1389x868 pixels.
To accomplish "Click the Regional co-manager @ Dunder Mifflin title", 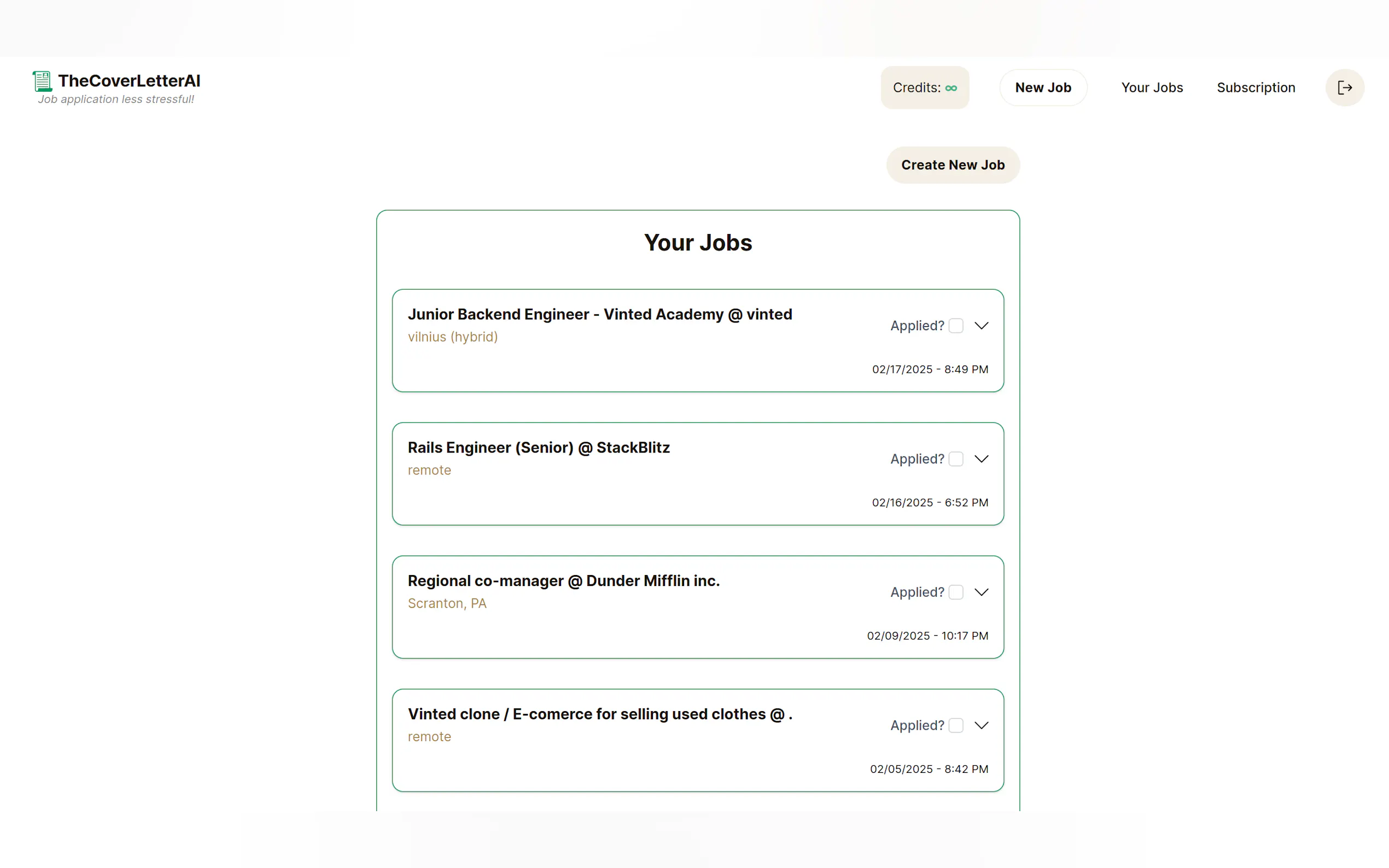I will click(x=563, y=581).
